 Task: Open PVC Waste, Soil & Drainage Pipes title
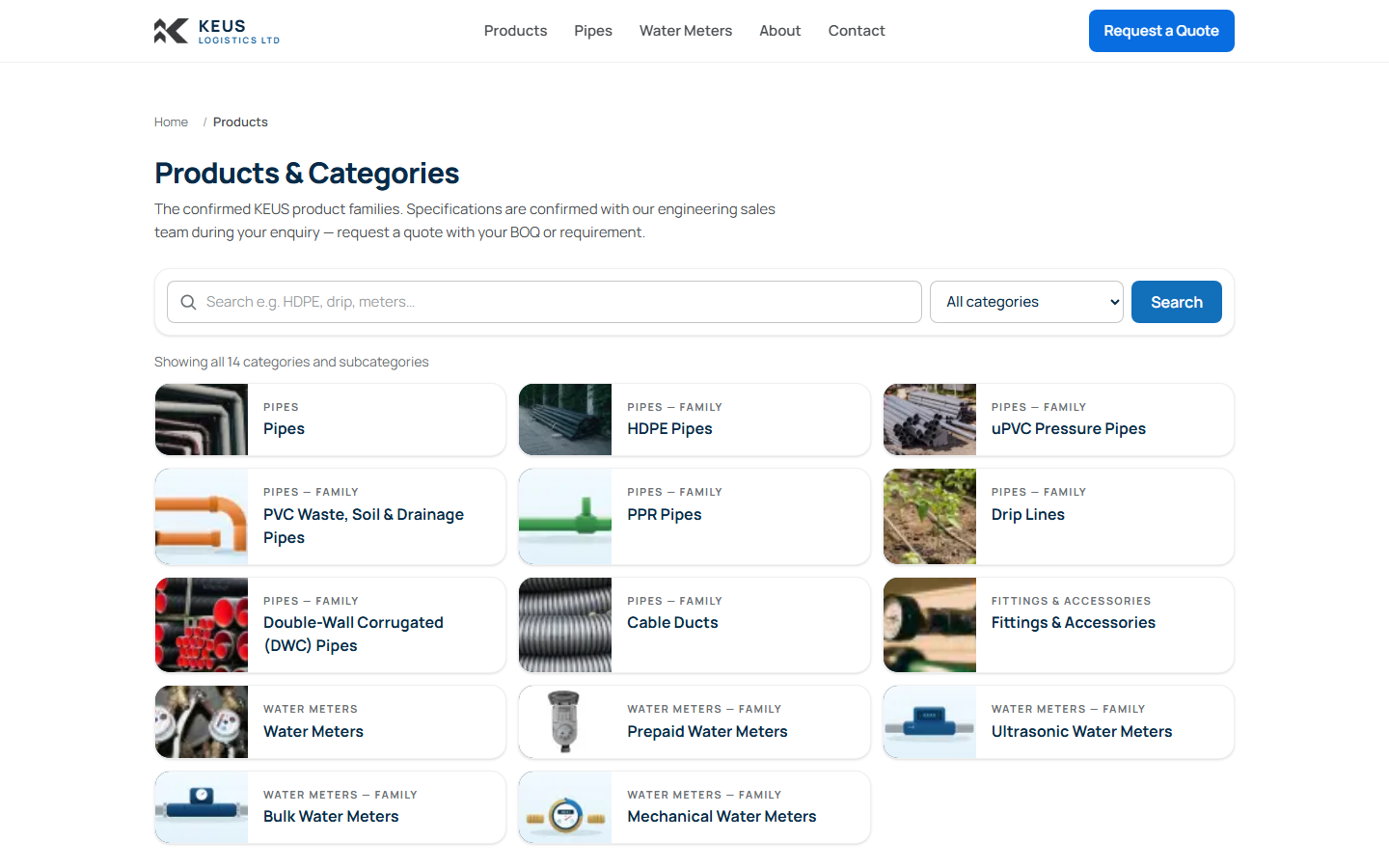point(364,527)
